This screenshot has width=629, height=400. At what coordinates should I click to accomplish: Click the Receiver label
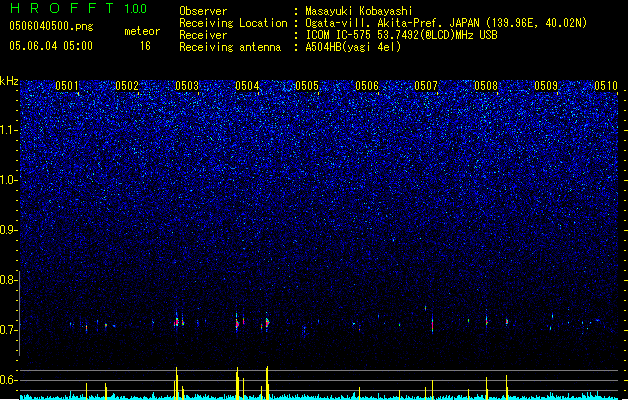[x=203, y=35]
